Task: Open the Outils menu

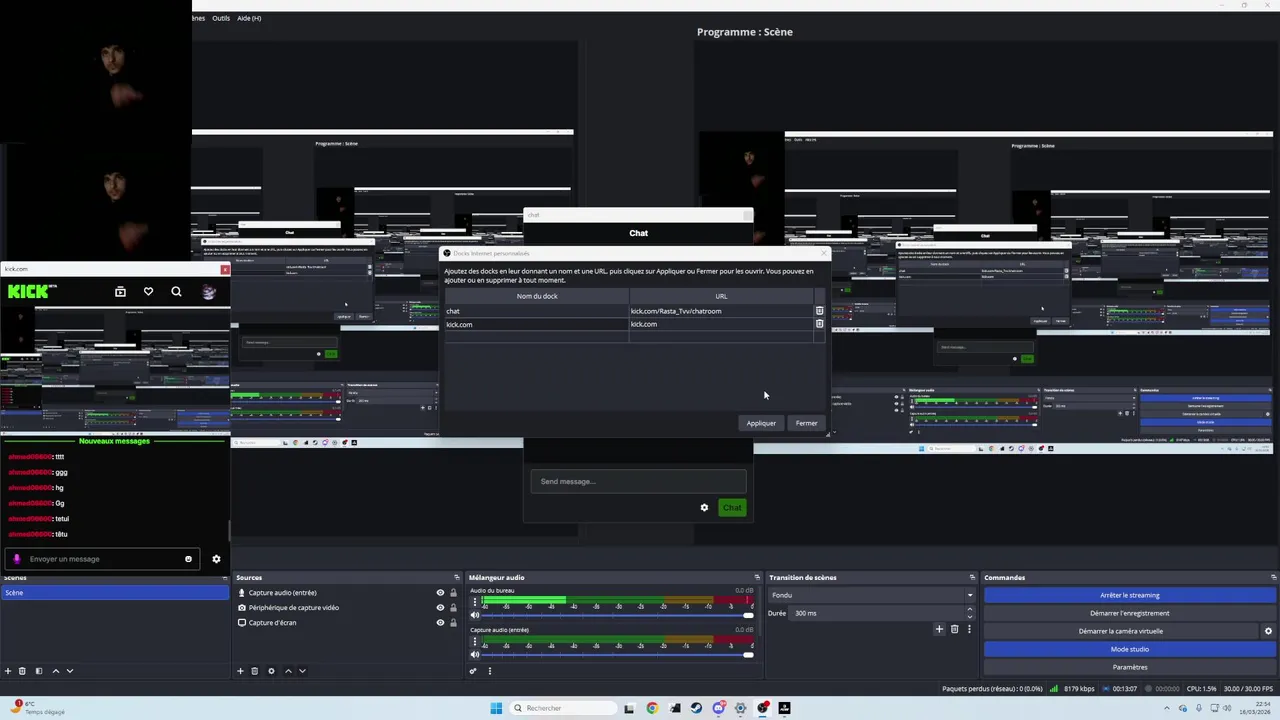Action: [x=221, y=18]
